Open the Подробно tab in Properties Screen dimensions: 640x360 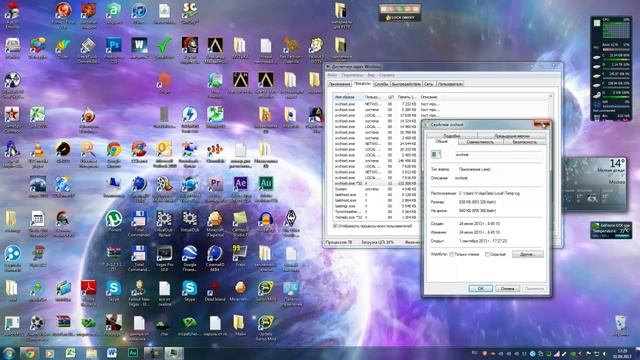coord(452,136)
